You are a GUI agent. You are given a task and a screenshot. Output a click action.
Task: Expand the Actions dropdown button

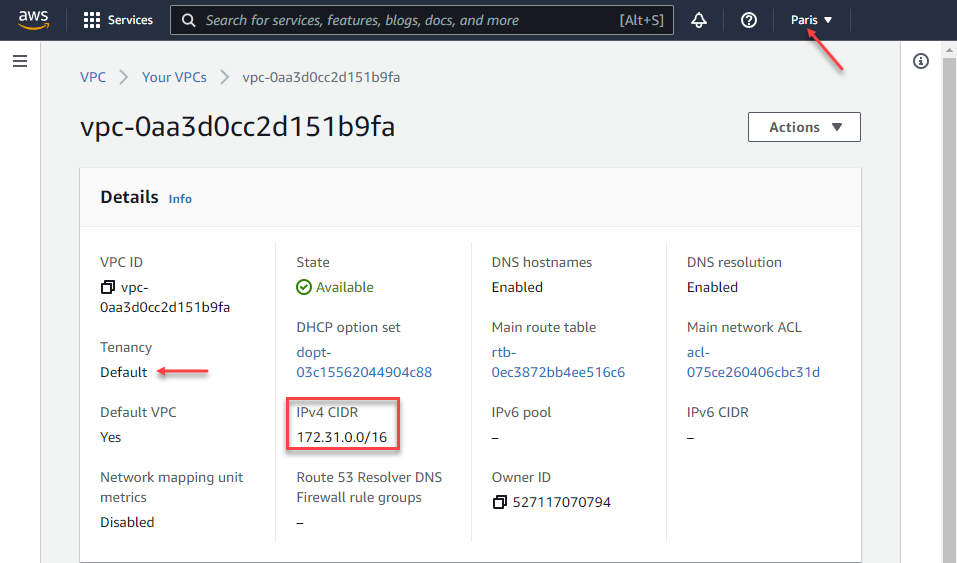[x=804, y=127]
